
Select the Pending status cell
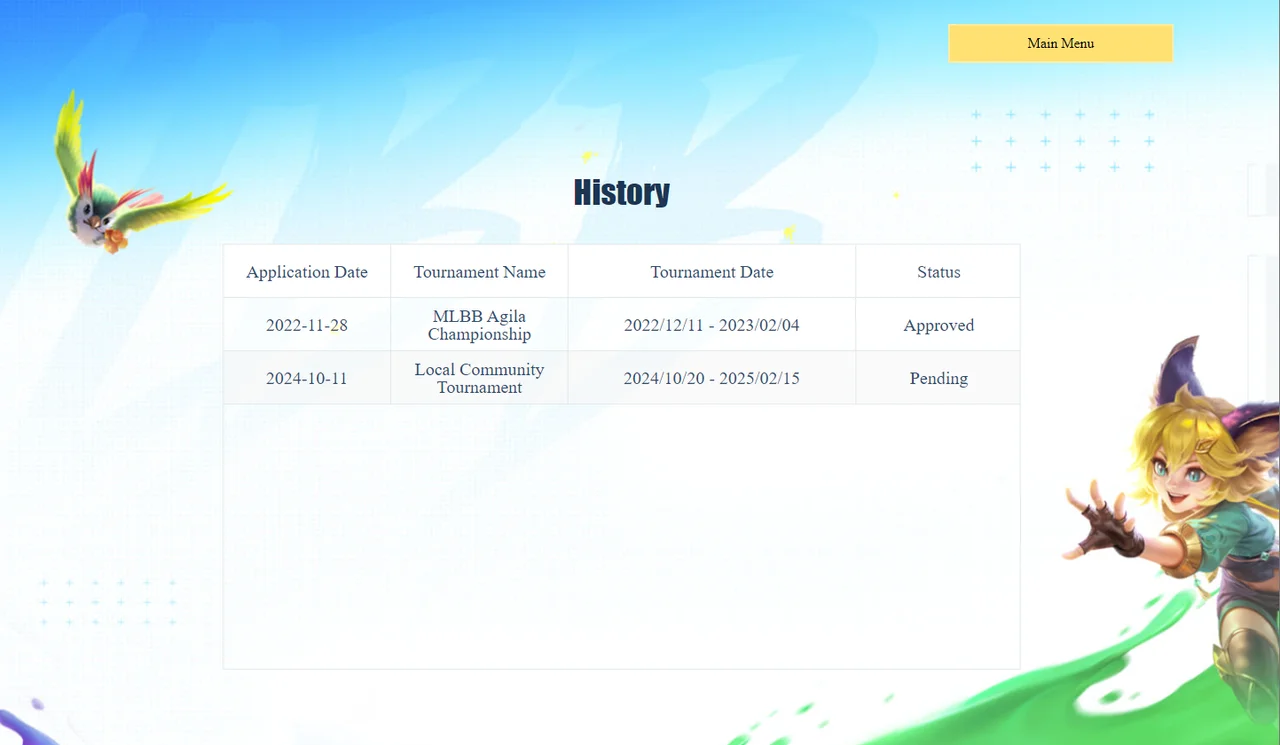pos(938,378)
